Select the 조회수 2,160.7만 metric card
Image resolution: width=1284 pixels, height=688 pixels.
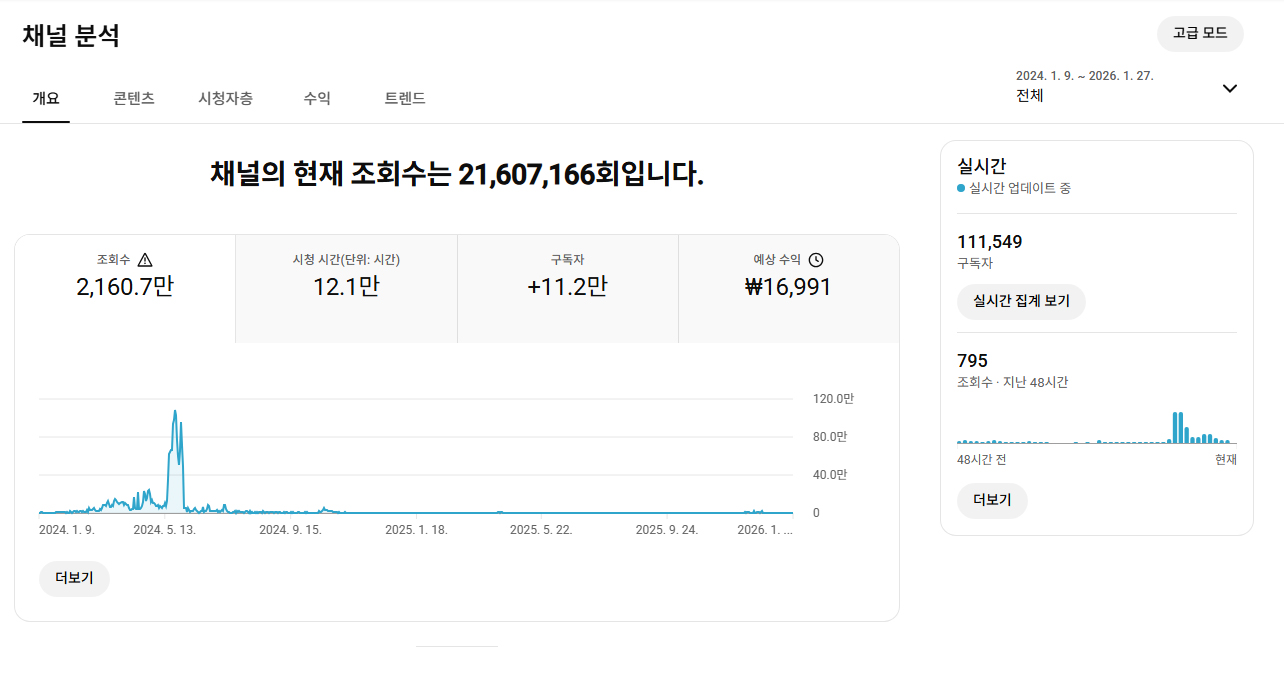point(125,288)
